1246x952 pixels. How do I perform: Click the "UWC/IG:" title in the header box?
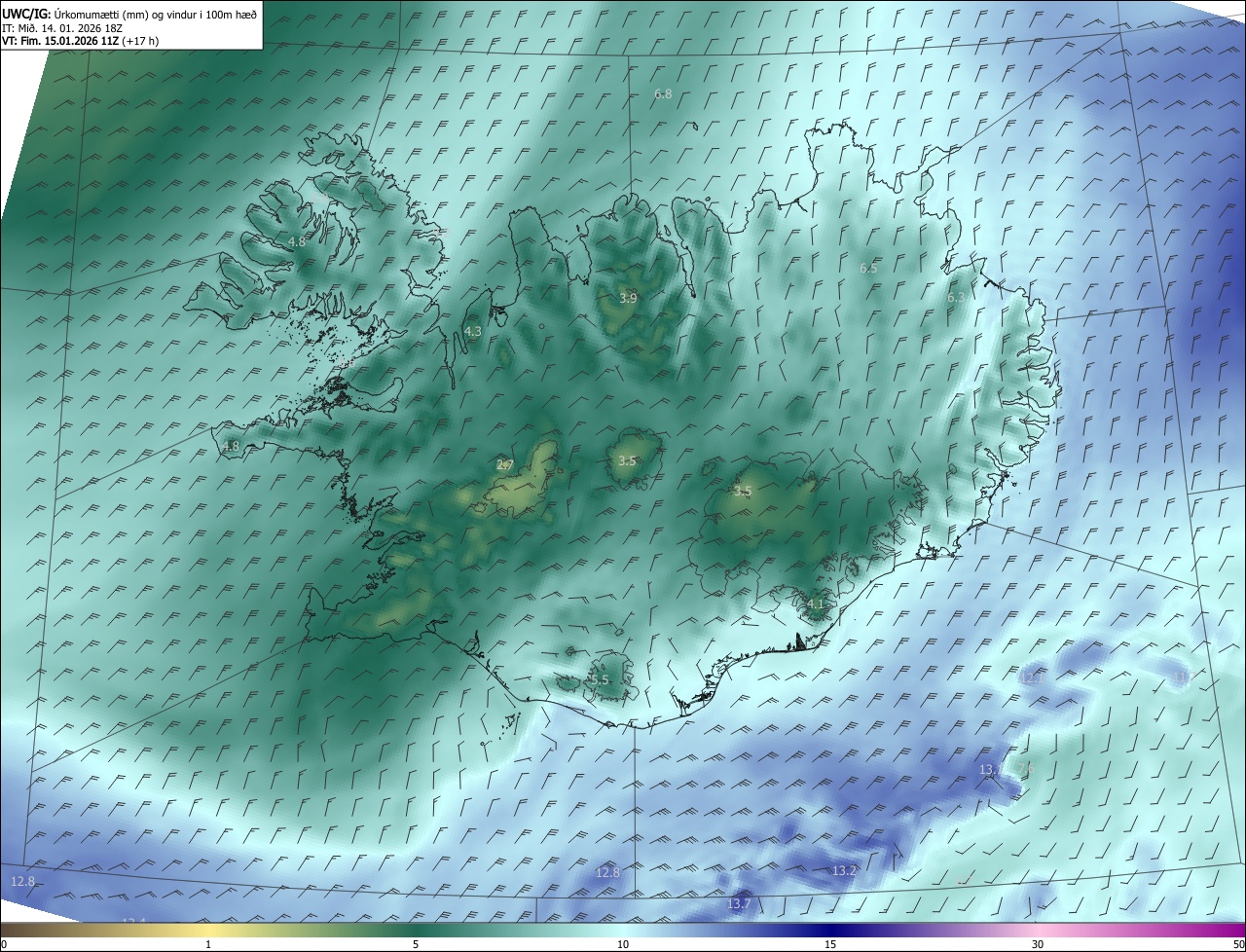coord(26,14)
